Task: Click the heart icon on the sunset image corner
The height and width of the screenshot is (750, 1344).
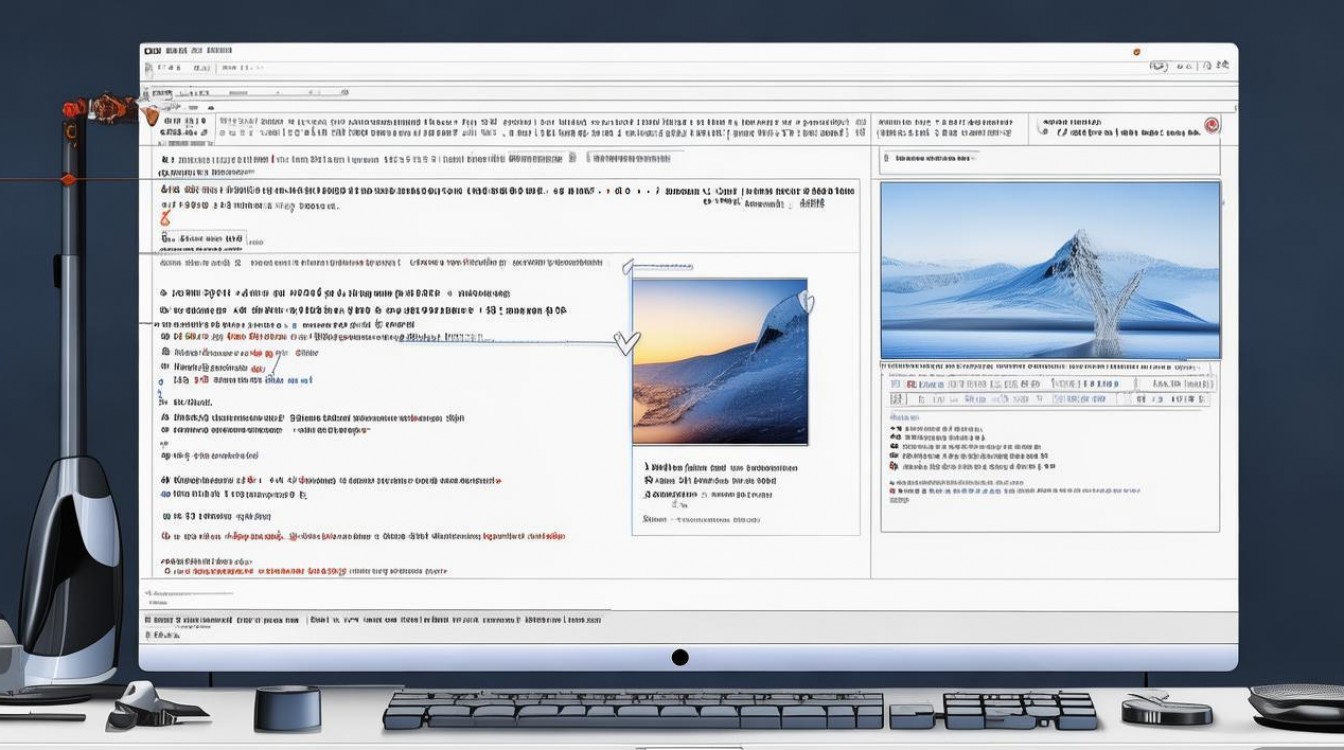Action: click(x=806, y=300)
